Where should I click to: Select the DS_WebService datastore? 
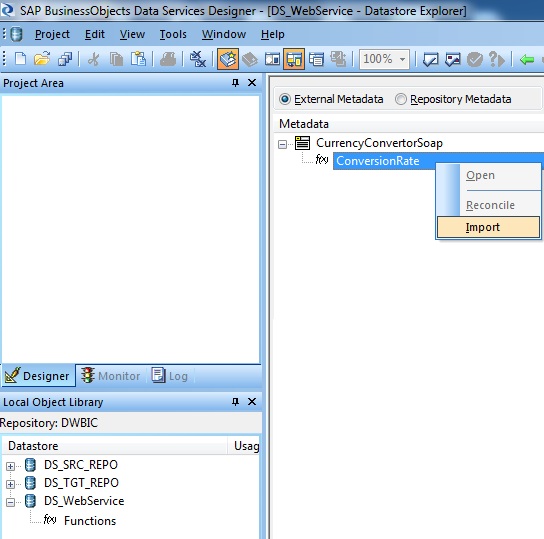tap(84, 501)
